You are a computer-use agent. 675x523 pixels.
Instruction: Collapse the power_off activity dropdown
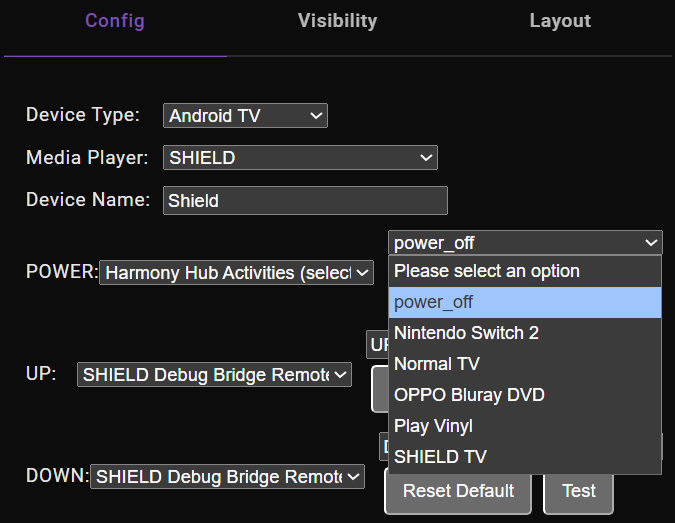(525, 243)
